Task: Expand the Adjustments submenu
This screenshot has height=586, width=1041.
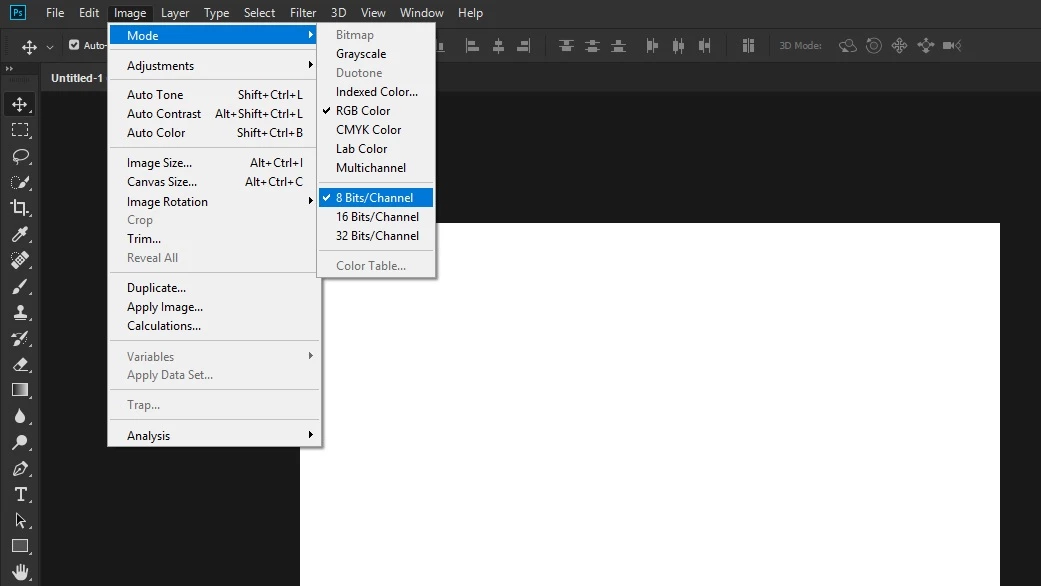Action: click(213, 66)
